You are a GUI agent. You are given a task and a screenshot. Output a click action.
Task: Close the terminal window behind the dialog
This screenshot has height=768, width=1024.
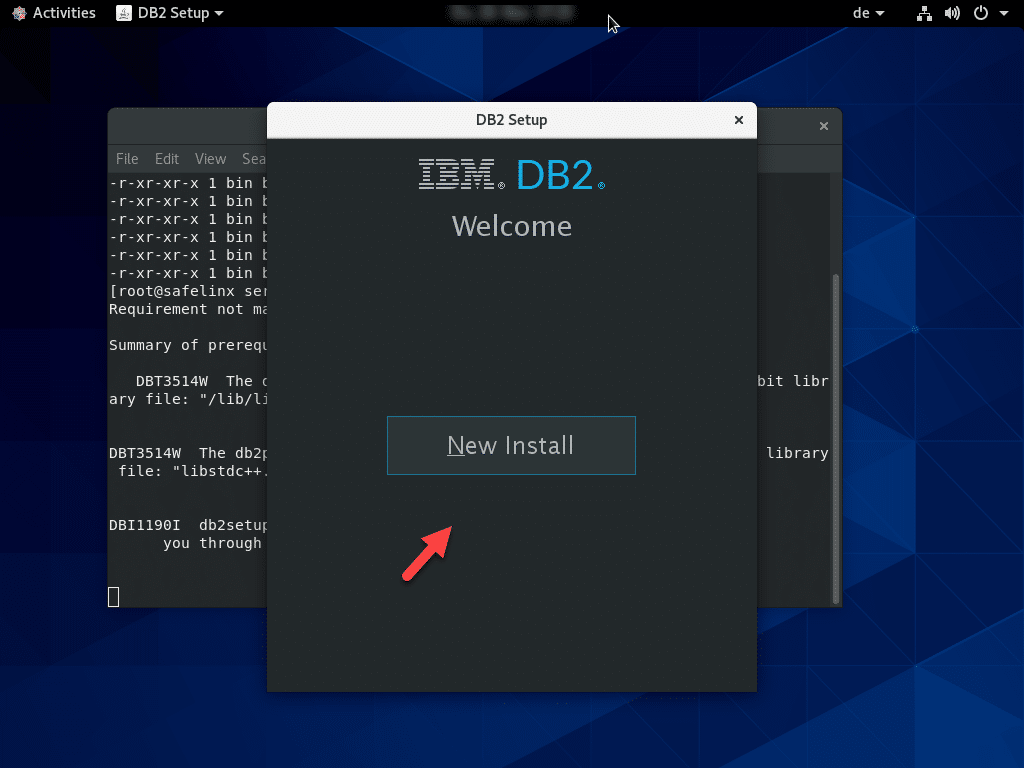(x=824, y=126)
